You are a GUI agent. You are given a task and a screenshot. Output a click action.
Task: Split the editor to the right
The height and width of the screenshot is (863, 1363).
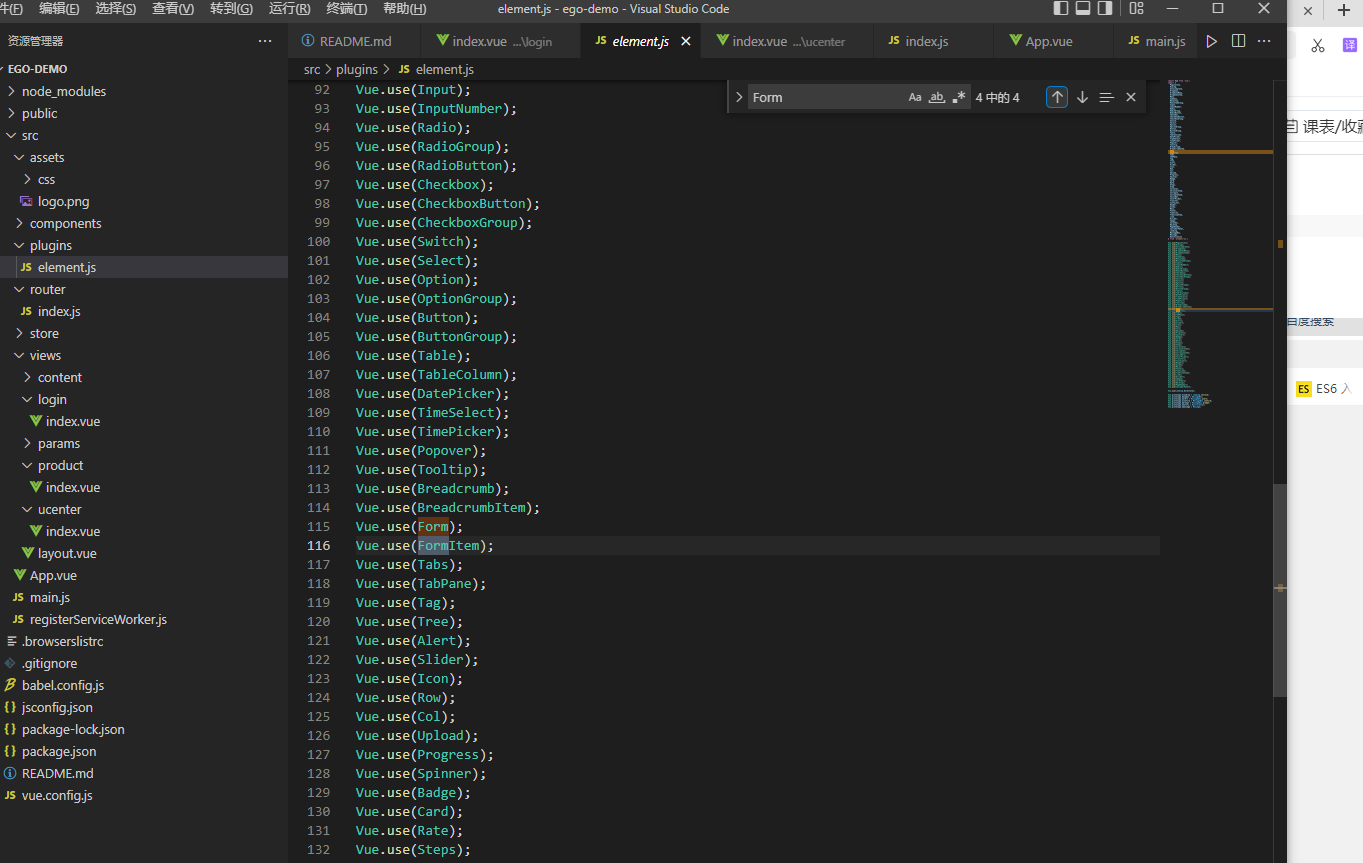(1238, 41)
